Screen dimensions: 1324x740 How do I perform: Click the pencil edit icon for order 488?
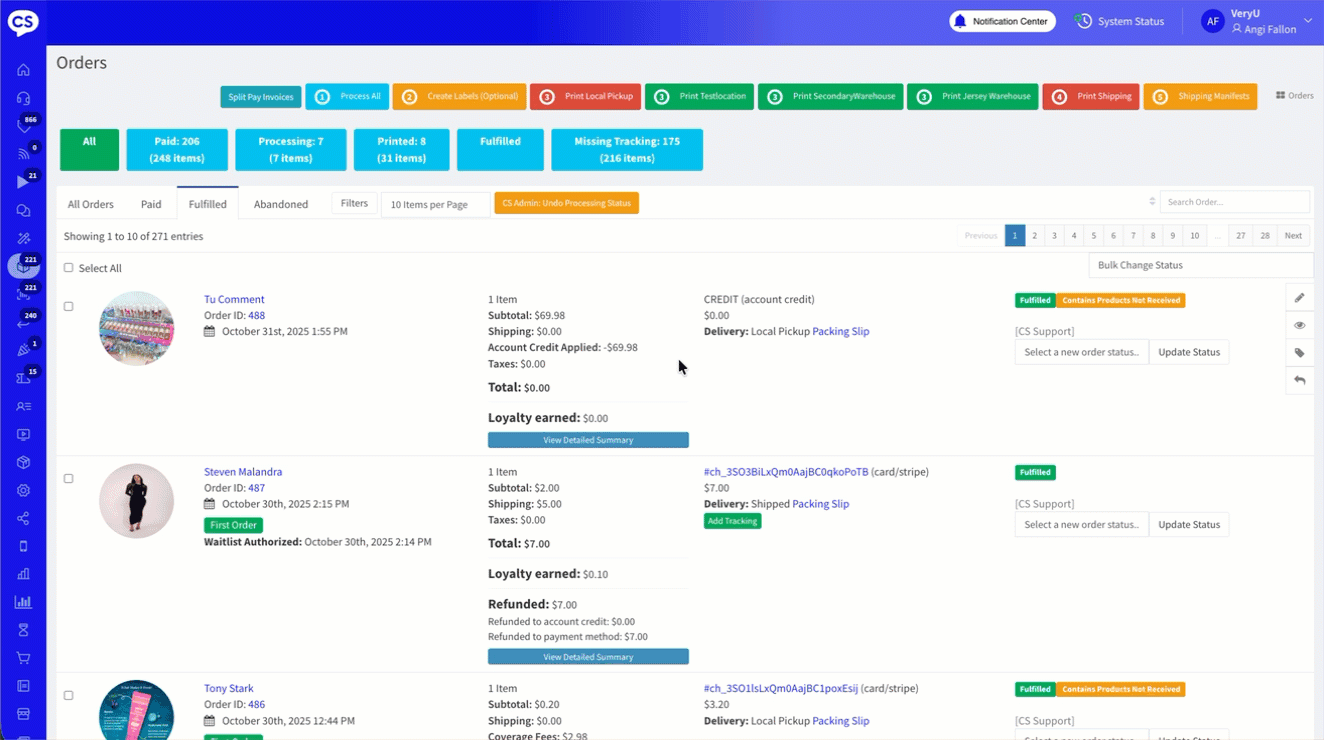1299,298
